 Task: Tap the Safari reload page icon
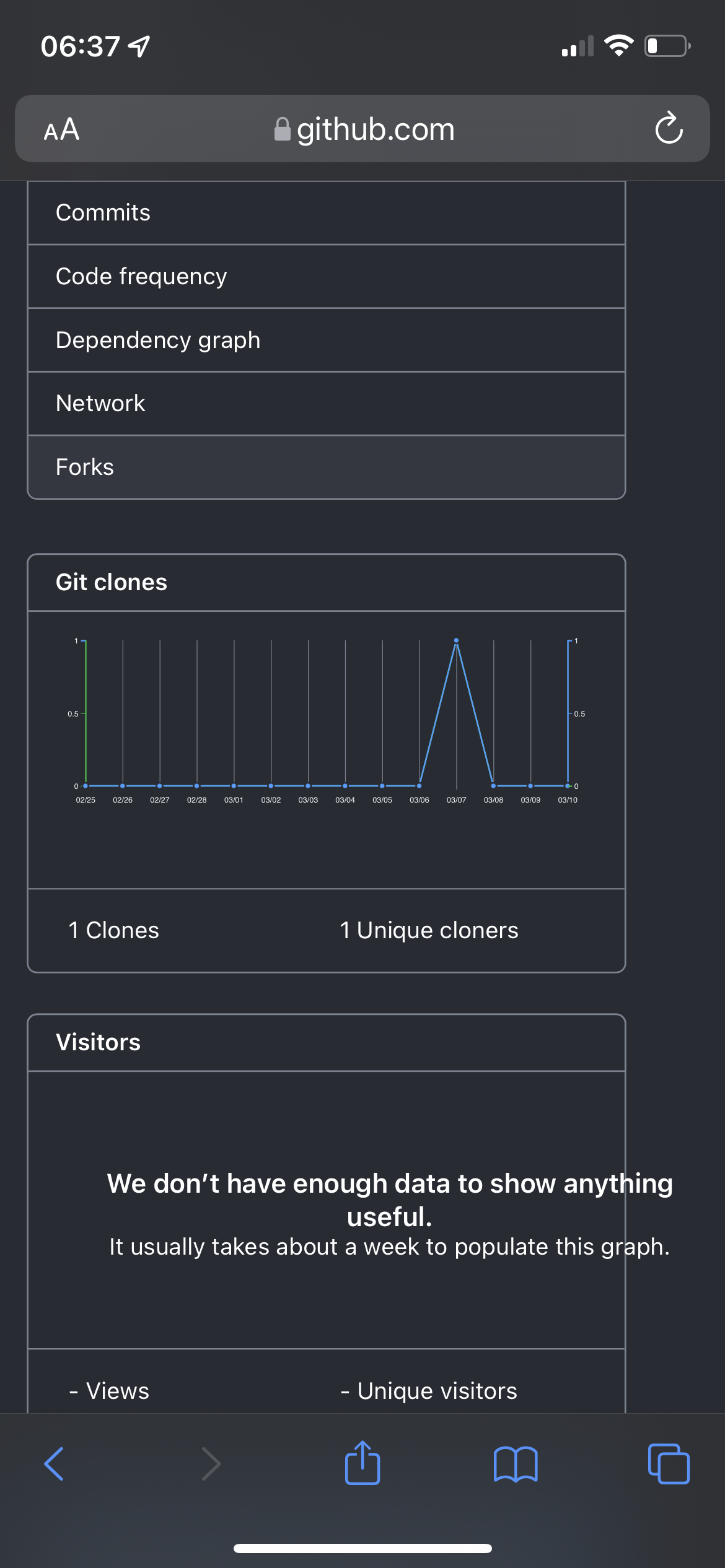[669, 128]
